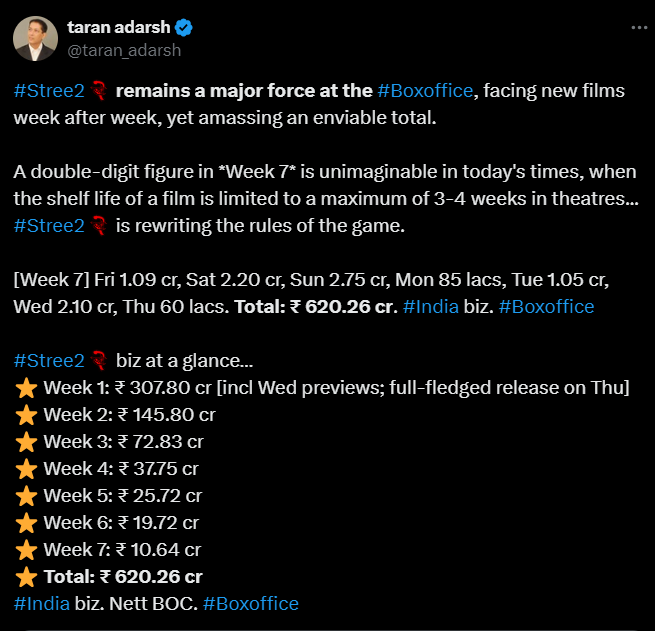Click the #India hashtag on the last line

[x=41, y=603]
